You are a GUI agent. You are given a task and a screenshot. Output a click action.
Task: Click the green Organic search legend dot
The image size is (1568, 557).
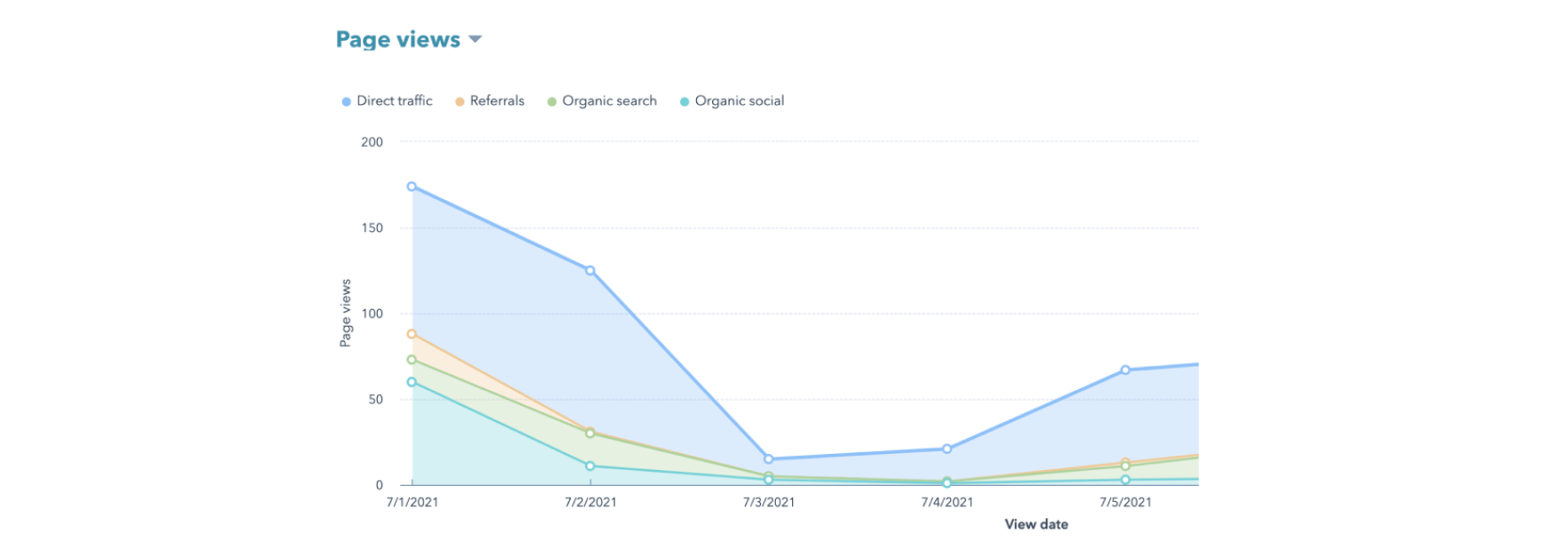pos(552,102)
